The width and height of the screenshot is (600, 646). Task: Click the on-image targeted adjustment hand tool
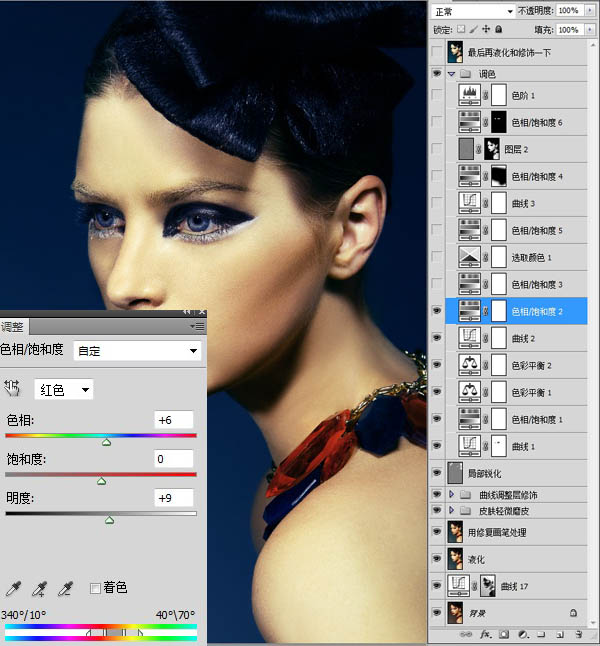click(x=14, y=389)
